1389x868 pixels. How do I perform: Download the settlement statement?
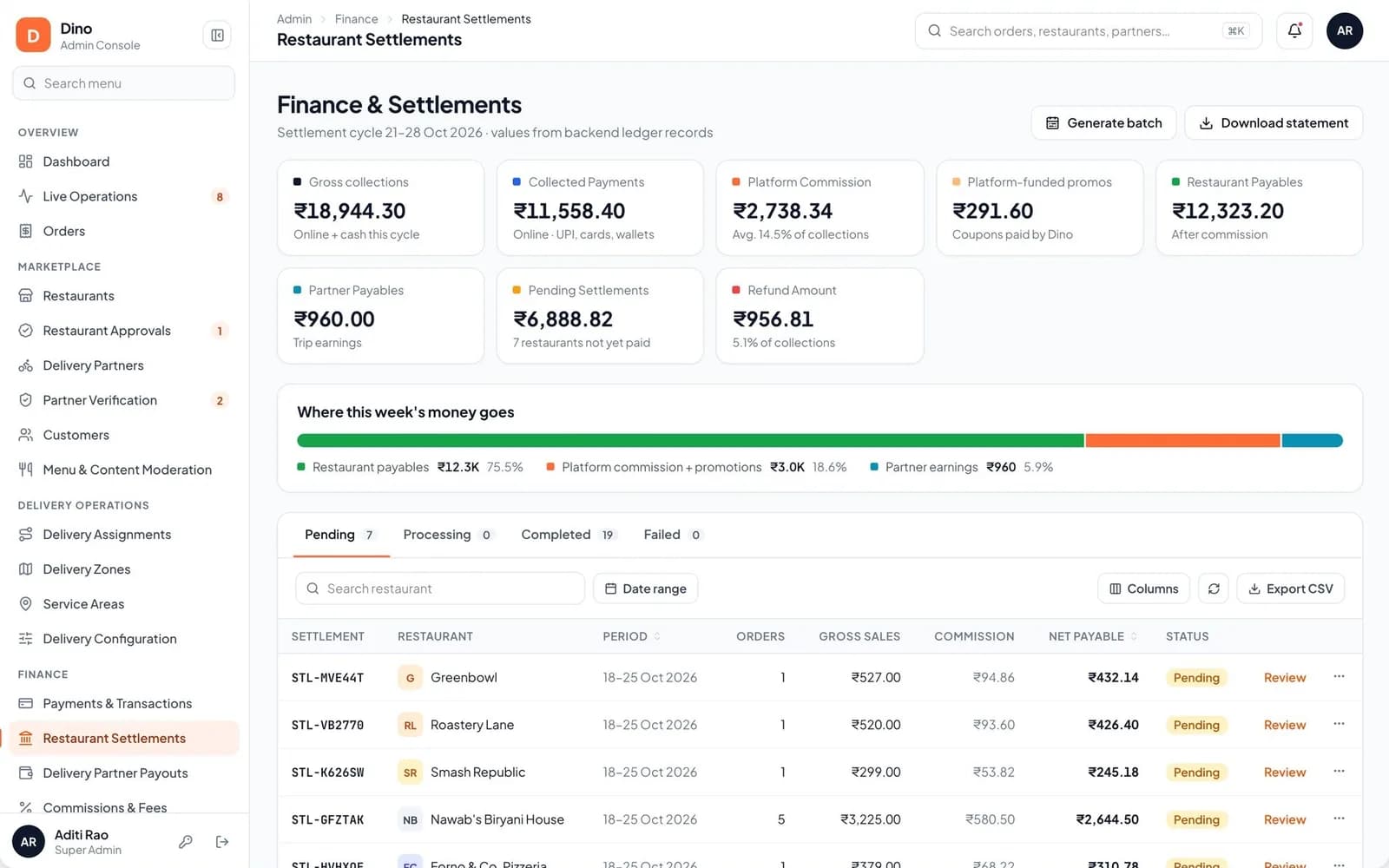[1274, 123]
